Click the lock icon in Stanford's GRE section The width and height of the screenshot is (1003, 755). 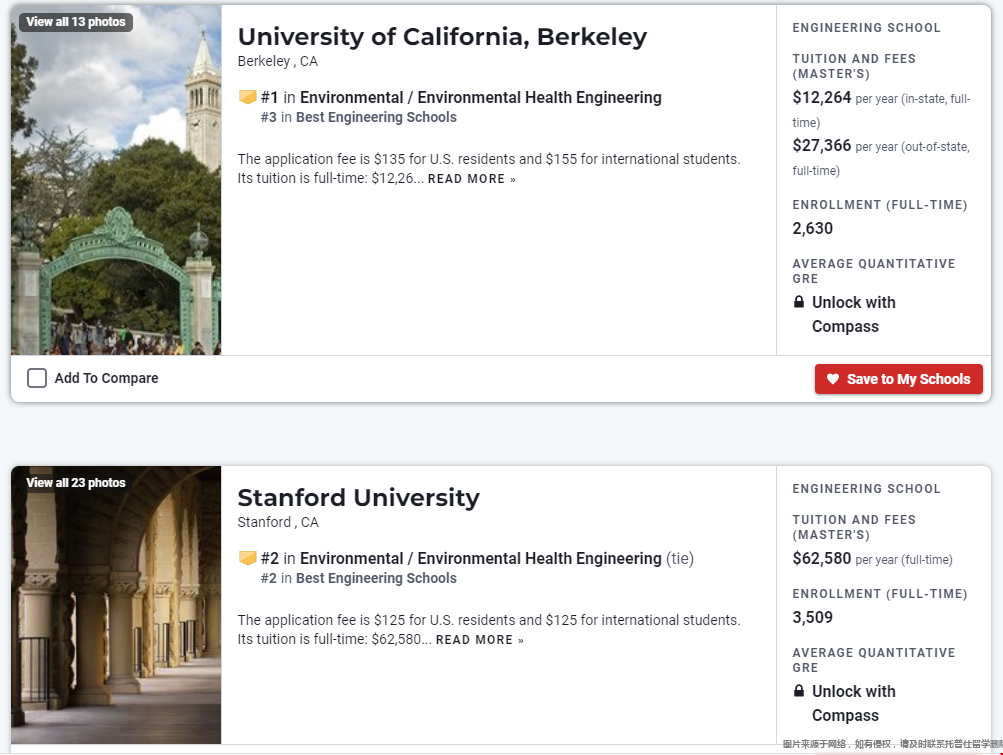[798, 691]
